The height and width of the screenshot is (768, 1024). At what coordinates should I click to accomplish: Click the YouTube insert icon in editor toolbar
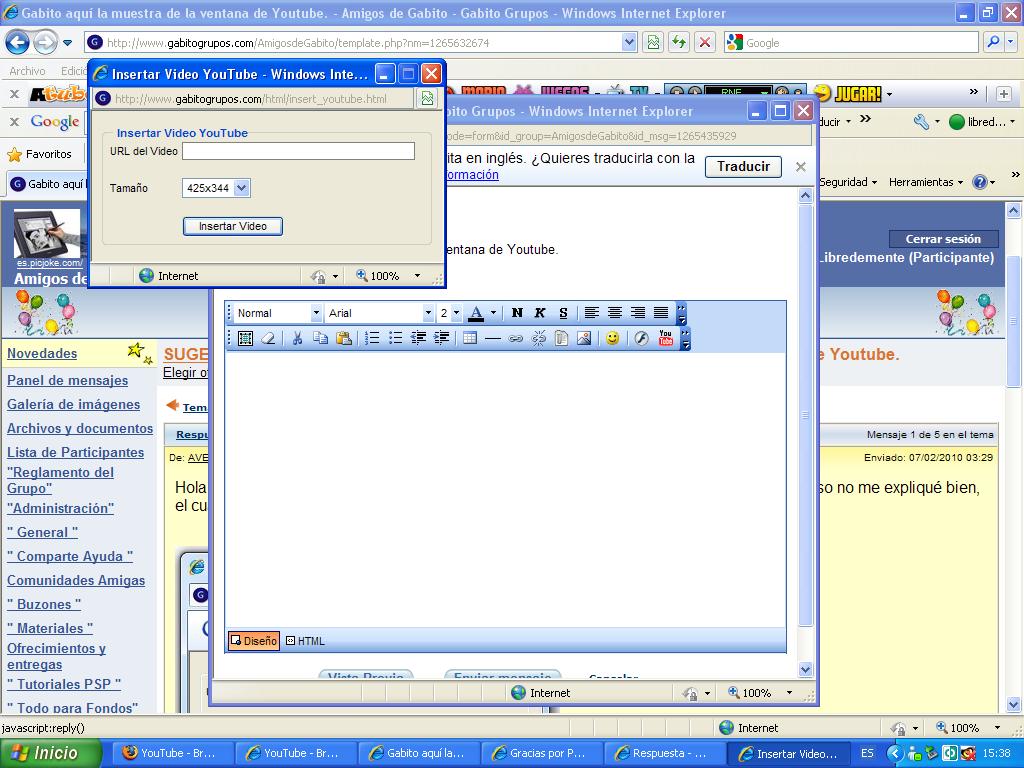coord(666,339)
